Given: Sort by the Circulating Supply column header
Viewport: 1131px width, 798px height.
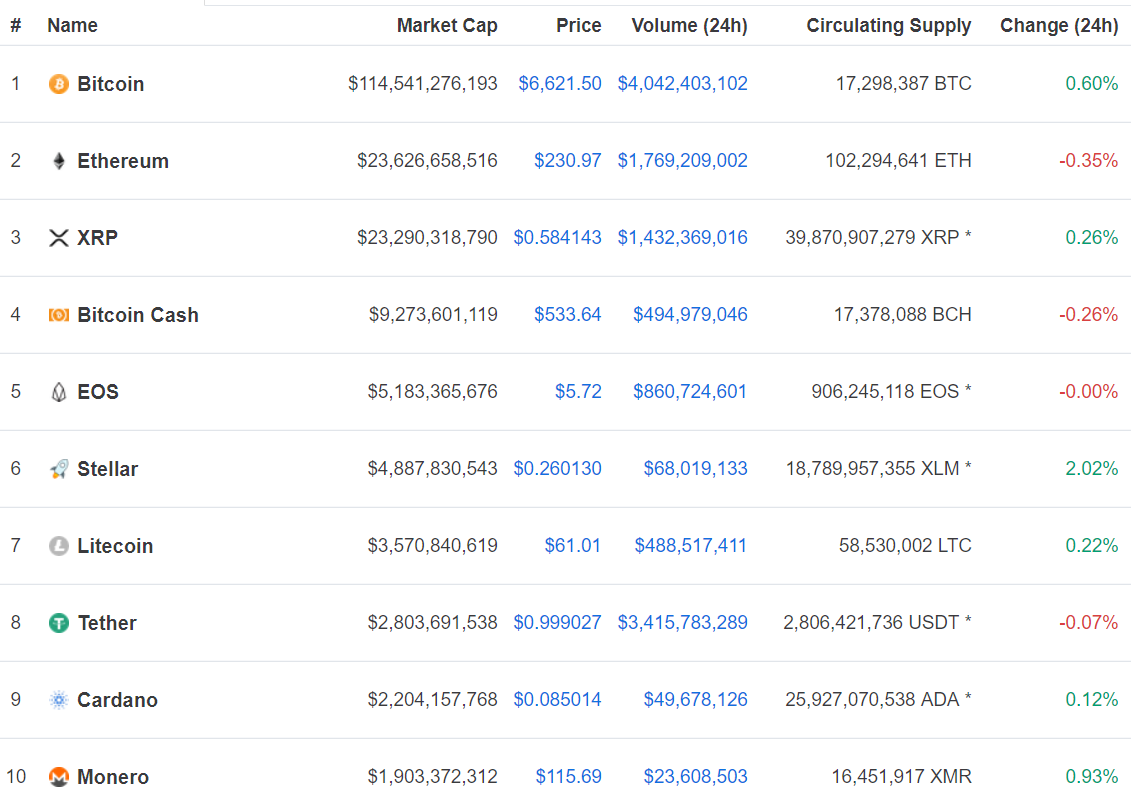Looking at the screenshot, I should click(x=889, y=26).
